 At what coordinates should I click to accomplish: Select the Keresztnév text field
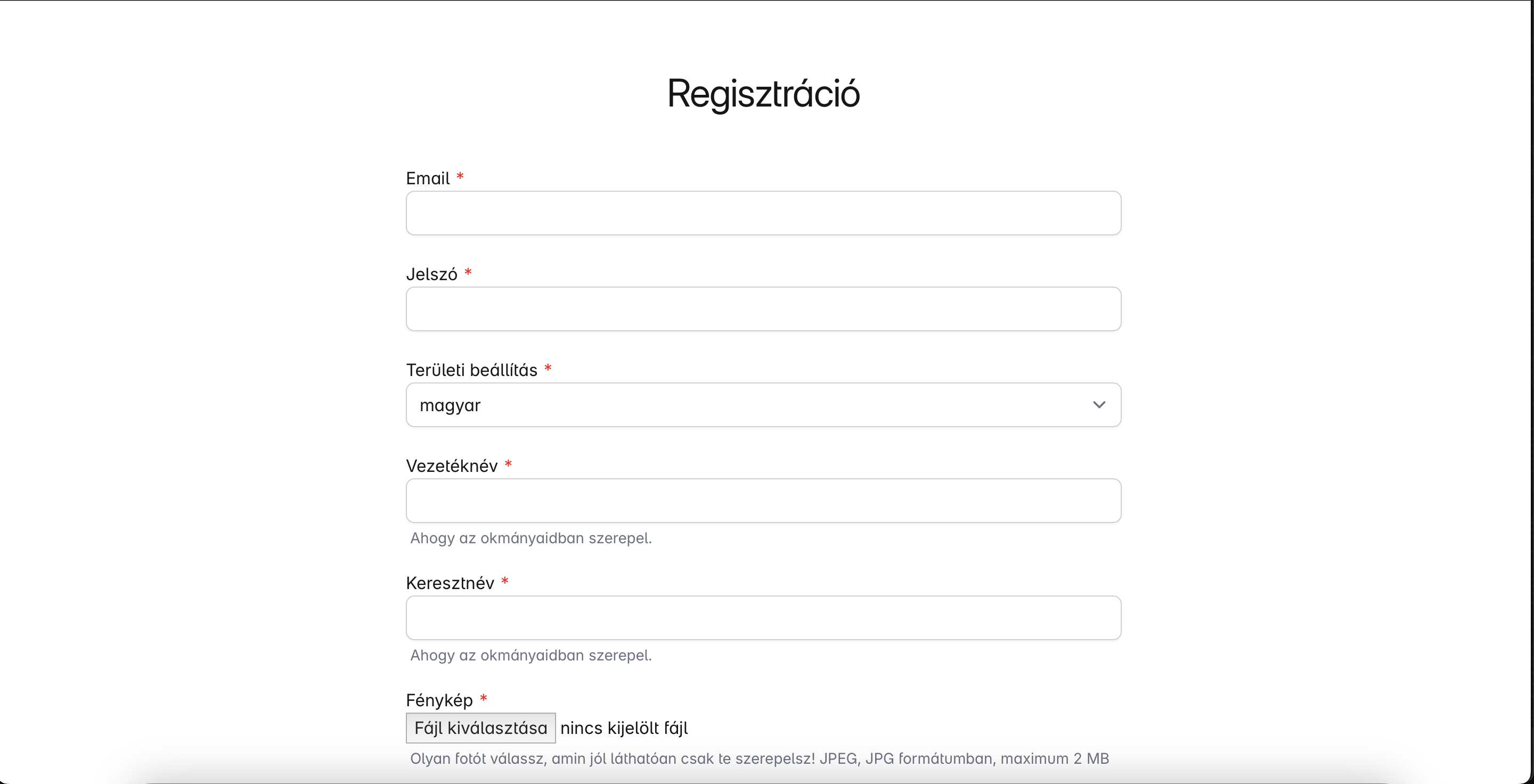pyautogui.click(x=763, y=618)
